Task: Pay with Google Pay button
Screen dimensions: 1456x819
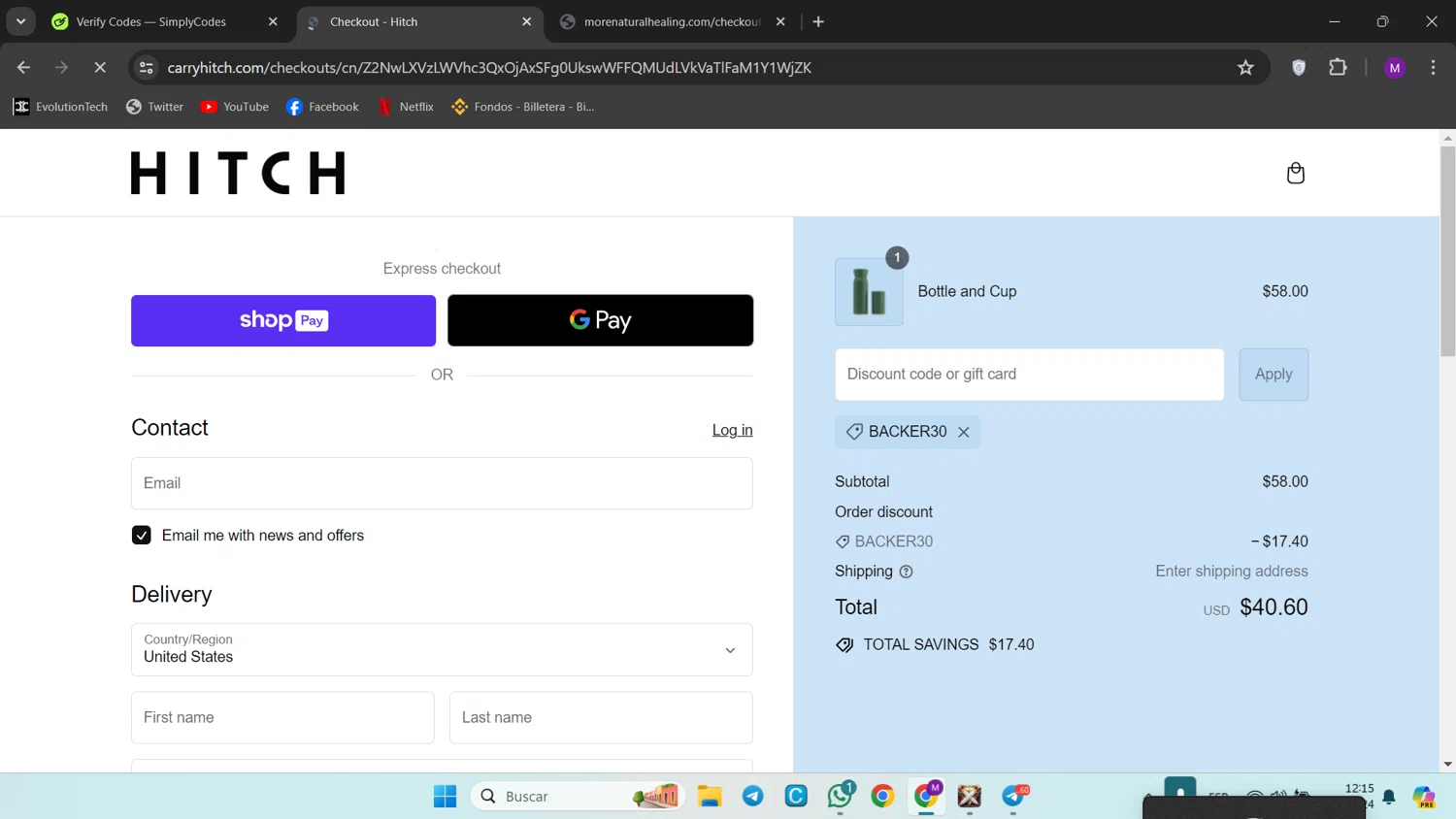Action: pos(600,320)
